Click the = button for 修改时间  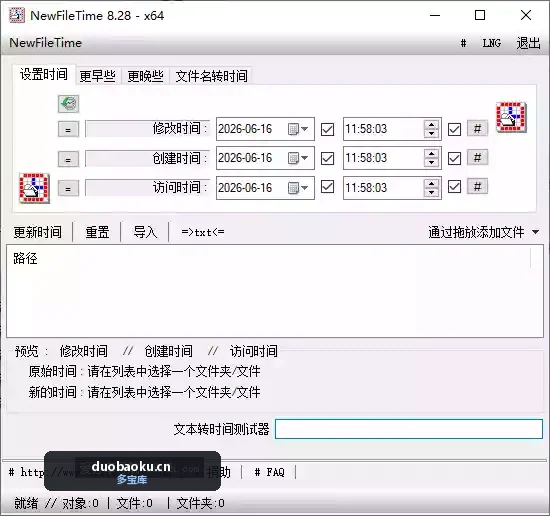(68, 130)
